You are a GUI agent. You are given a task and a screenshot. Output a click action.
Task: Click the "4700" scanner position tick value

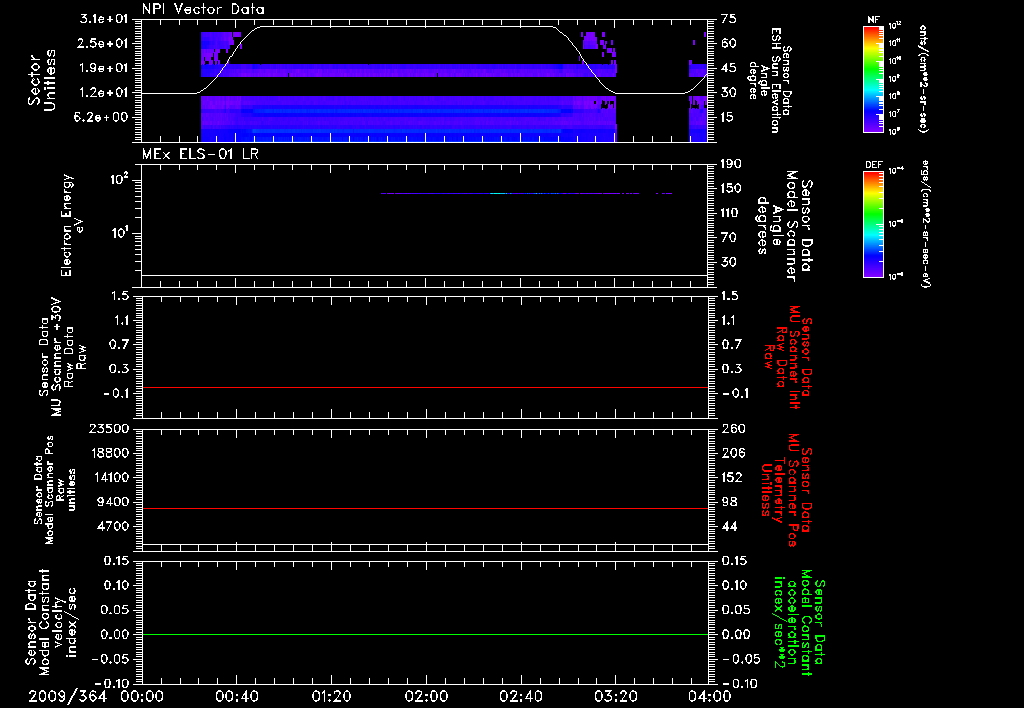(113, 526)
